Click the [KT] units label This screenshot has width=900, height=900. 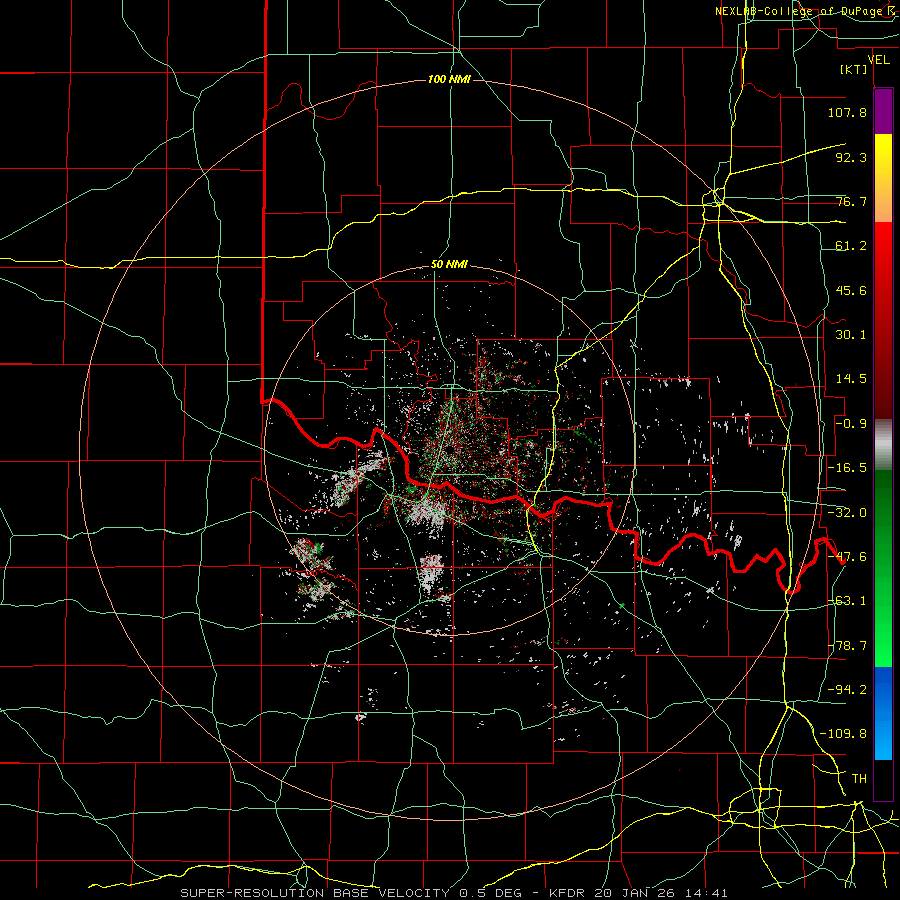point(853,69)
